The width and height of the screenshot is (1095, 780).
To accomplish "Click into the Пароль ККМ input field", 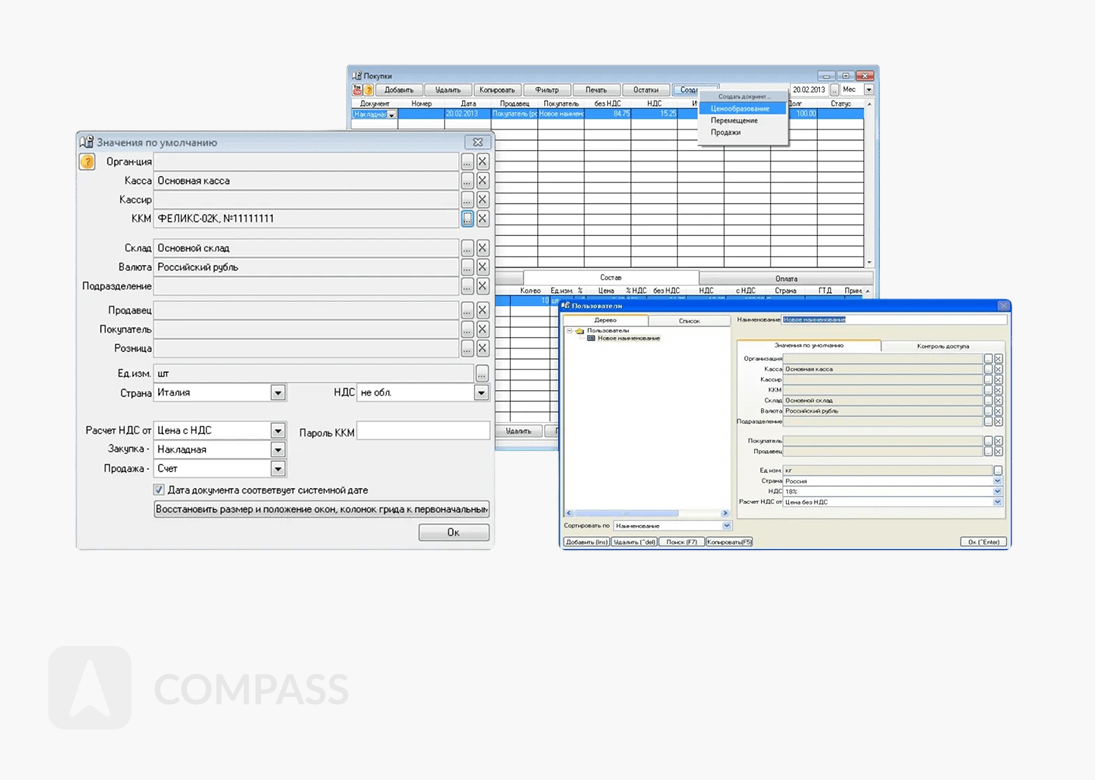I will [423, 432].
